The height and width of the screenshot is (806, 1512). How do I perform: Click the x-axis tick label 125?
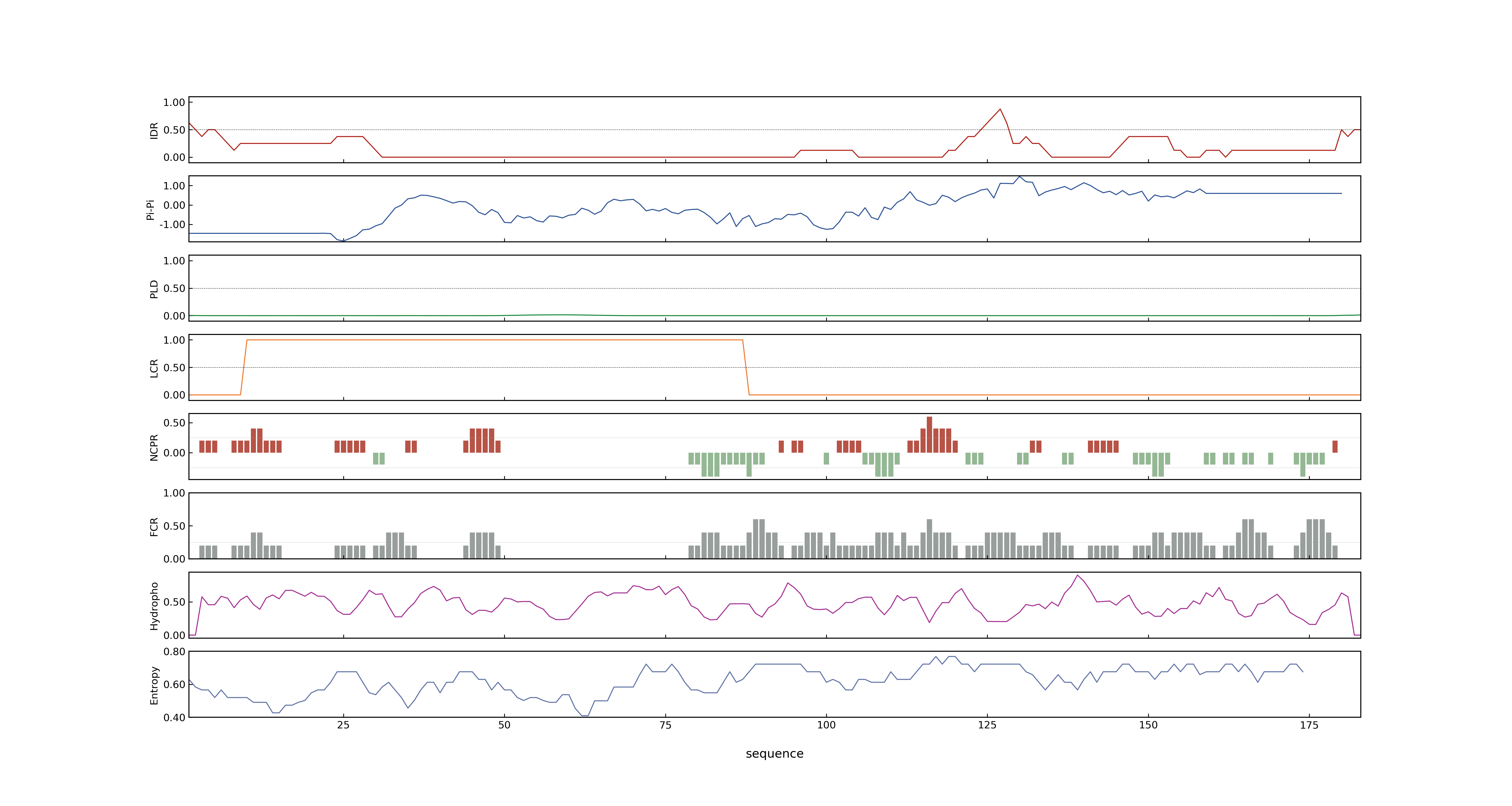(987, 725)
